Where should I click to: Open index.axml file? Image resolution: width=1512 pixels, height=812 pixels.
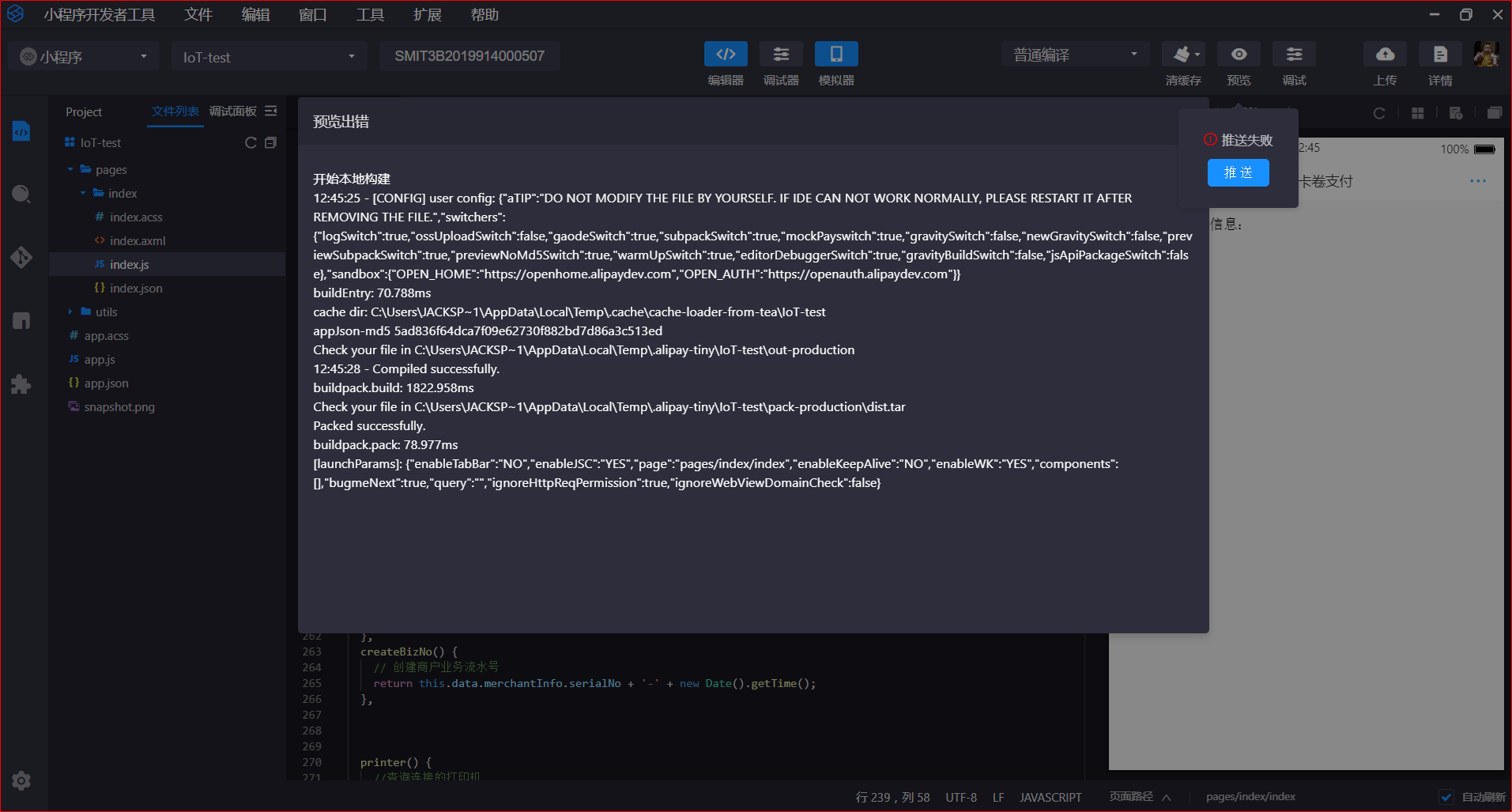(x=138, y=240)
